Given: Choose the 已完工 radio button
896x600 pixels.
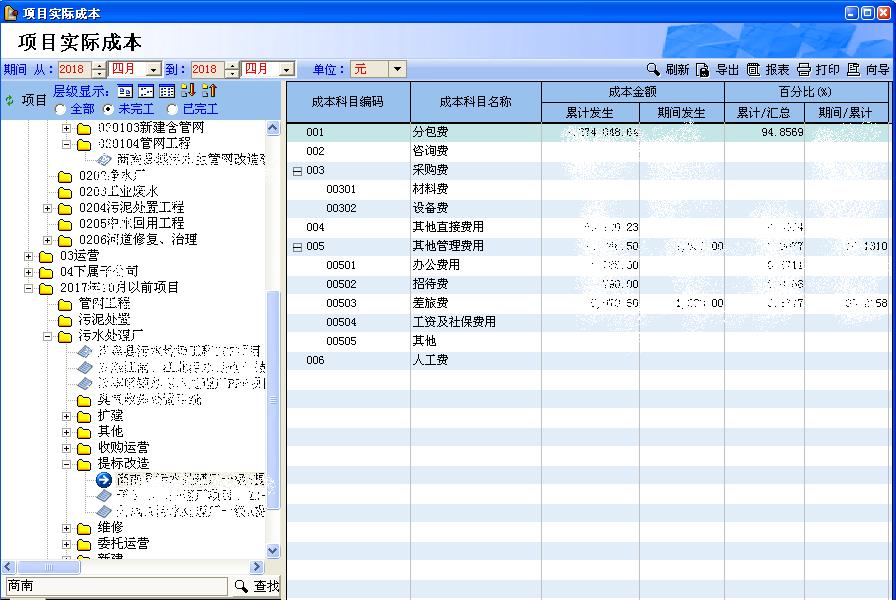Looking at the screenshot, I should tap(172, 109).
